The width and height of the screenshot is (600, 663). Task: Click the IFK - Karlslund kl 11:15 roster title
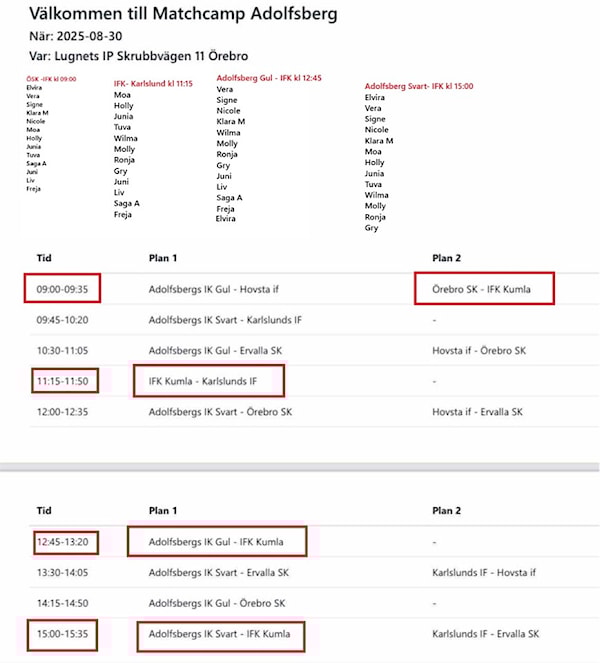click(153, 82)
